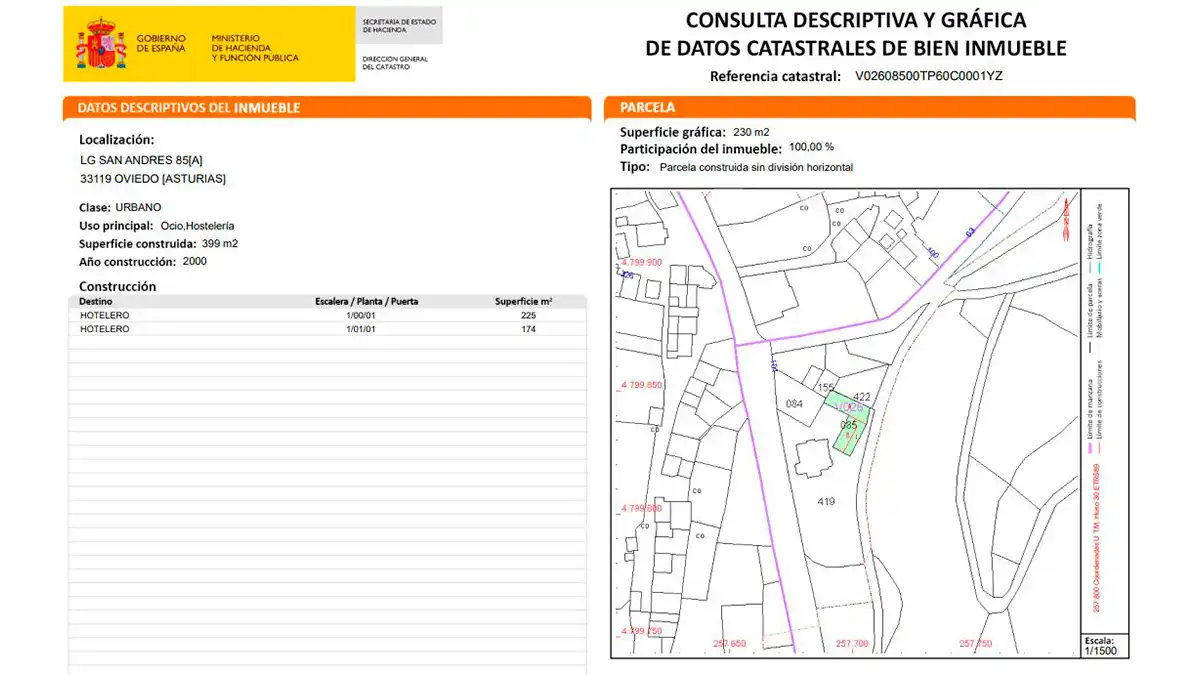Viewport: 1200px width, 675px height.
Task: Click the 'GOBIERNO DE ESPAÑA' logo text
Action: (161, 43)
